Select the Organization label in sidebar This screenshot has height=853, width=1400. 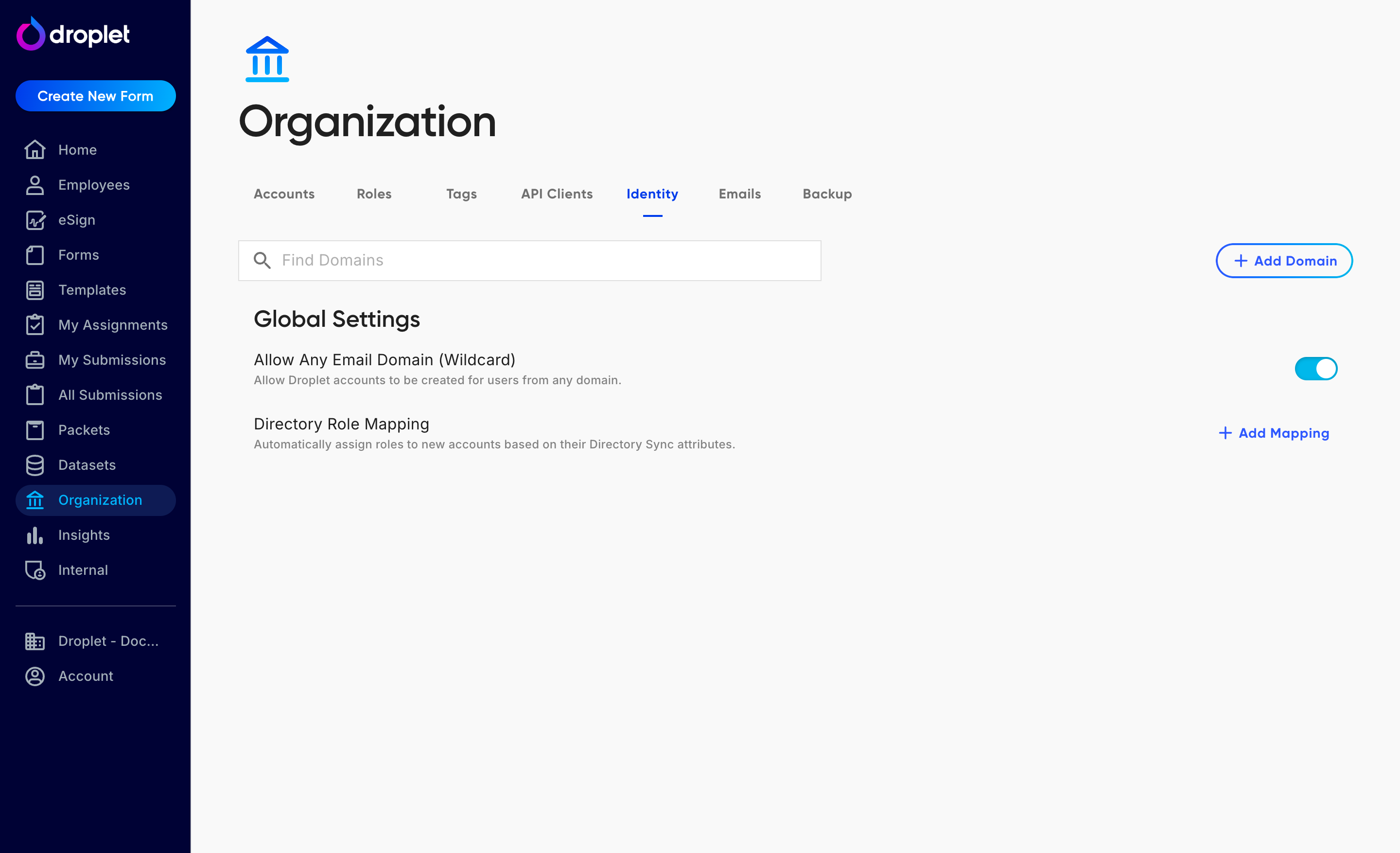100,500
